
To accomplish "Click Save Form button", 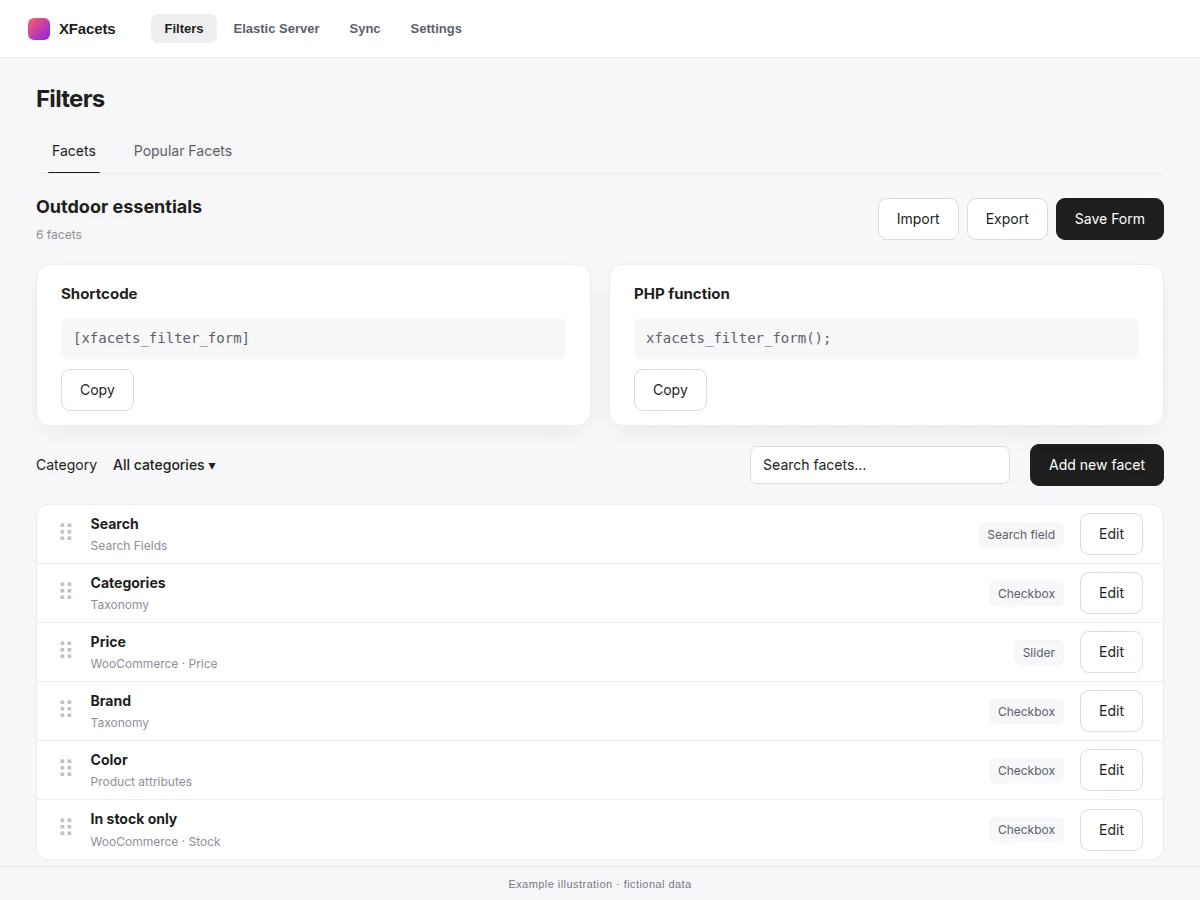I will pos(1110,219).
